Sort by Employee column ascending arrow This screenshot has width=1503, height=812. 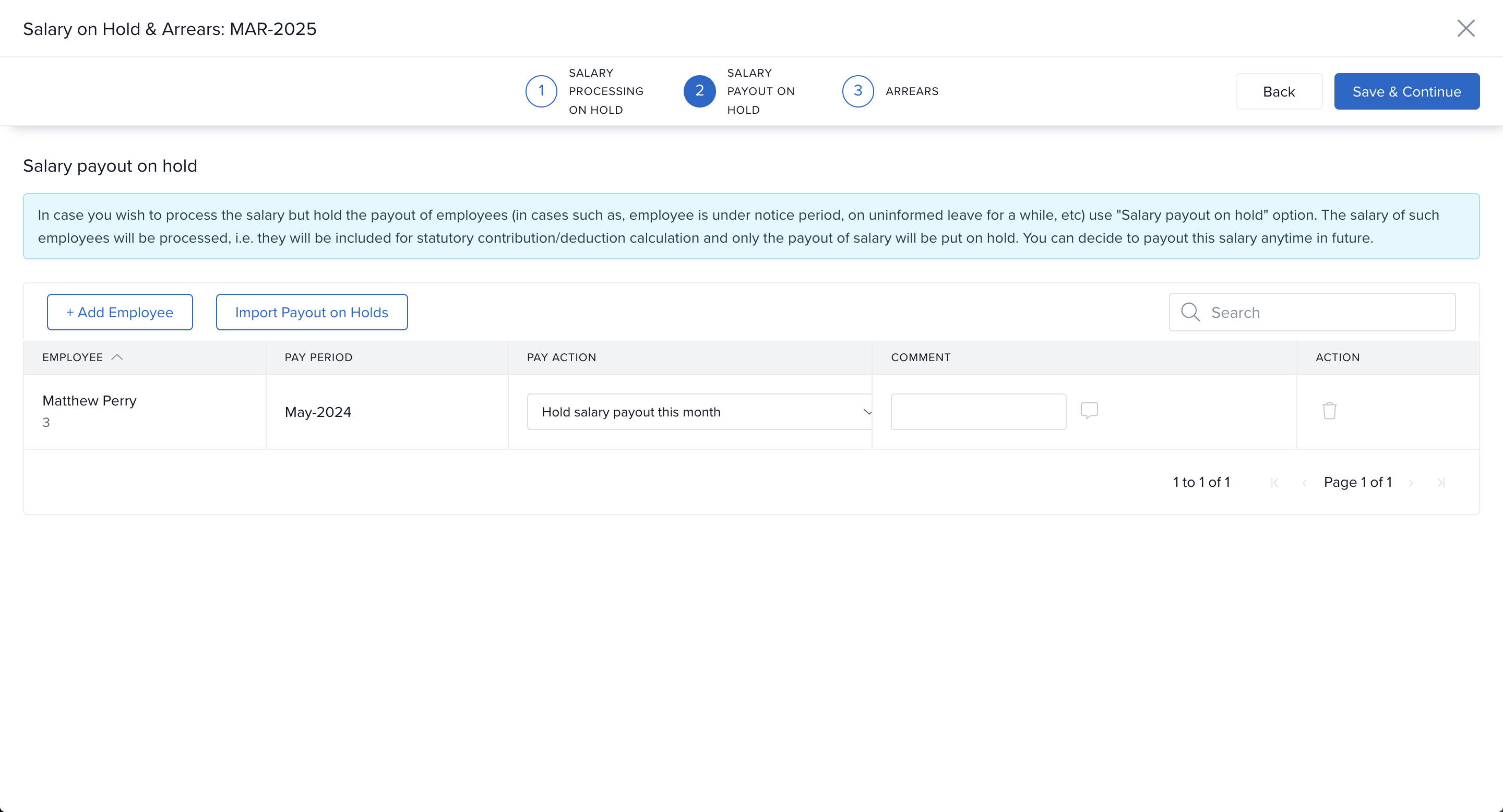pos(117,357)
